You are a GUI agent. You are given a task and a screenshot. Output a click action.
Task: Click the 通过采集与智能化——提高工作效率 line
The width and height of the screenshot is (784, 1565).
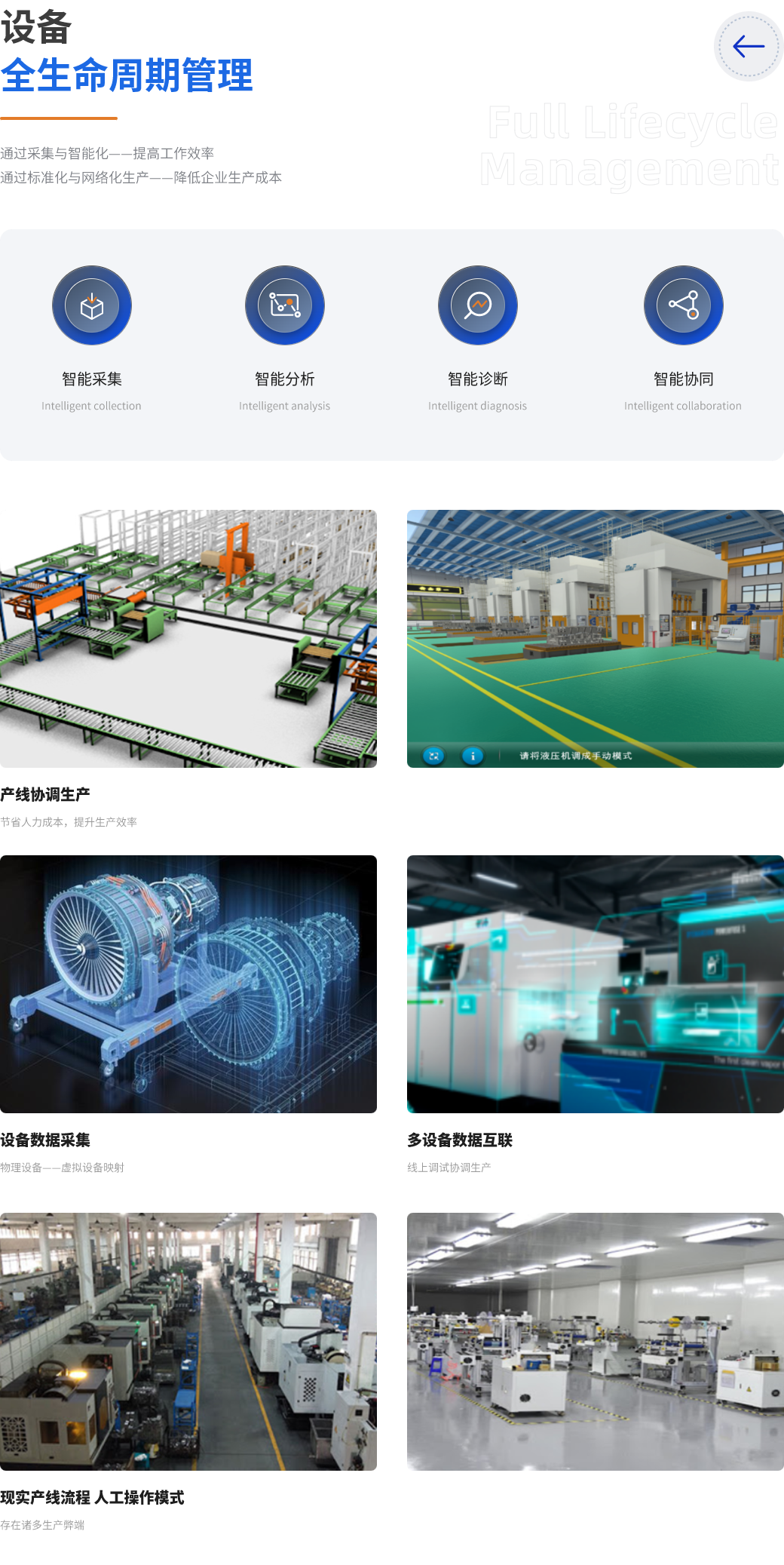(x=107, y=153)
